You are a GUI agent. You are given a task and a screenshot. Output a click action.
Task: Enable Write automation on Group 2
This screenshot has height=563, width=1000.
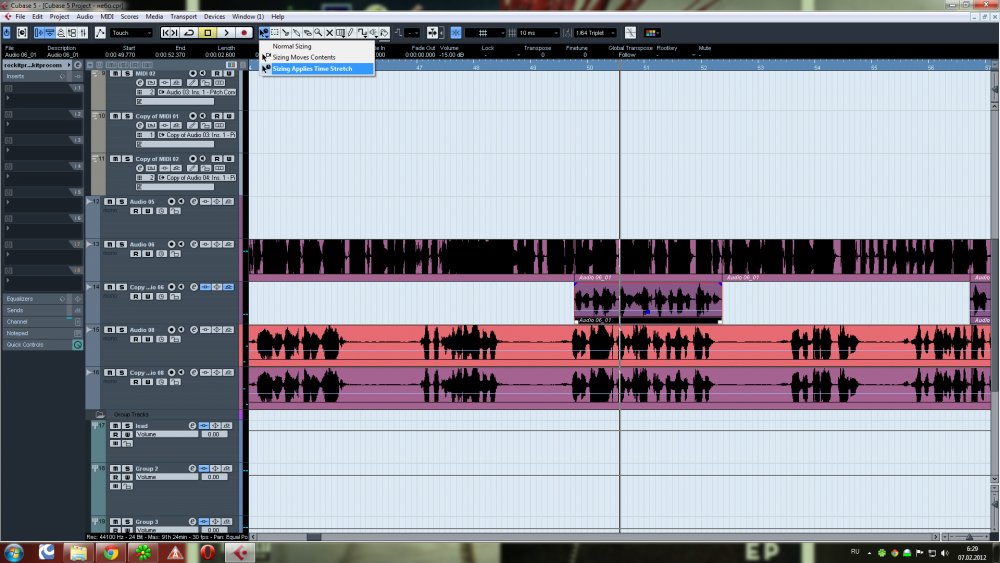click(127, 477)
